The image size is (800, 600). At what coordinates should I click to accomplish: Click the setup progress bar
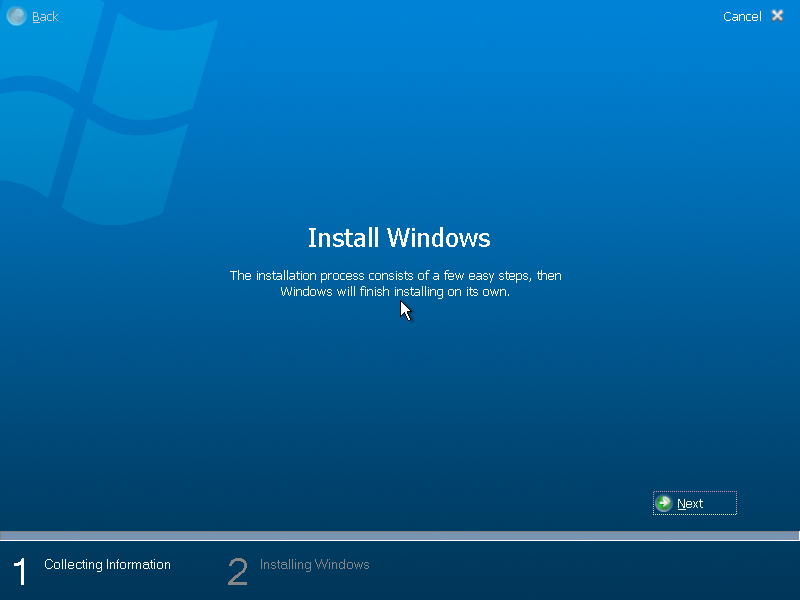coord(399,535)
